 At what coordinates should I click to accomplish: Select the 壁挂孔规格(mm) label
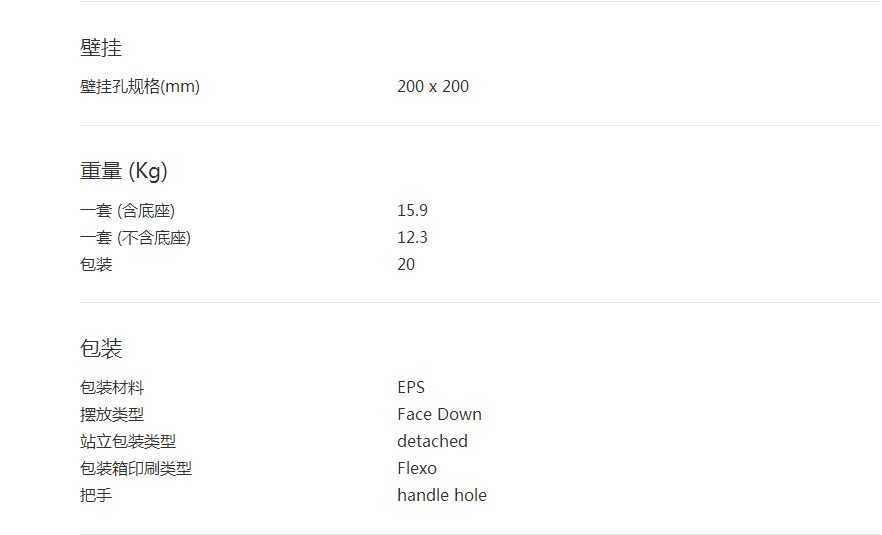140,86
